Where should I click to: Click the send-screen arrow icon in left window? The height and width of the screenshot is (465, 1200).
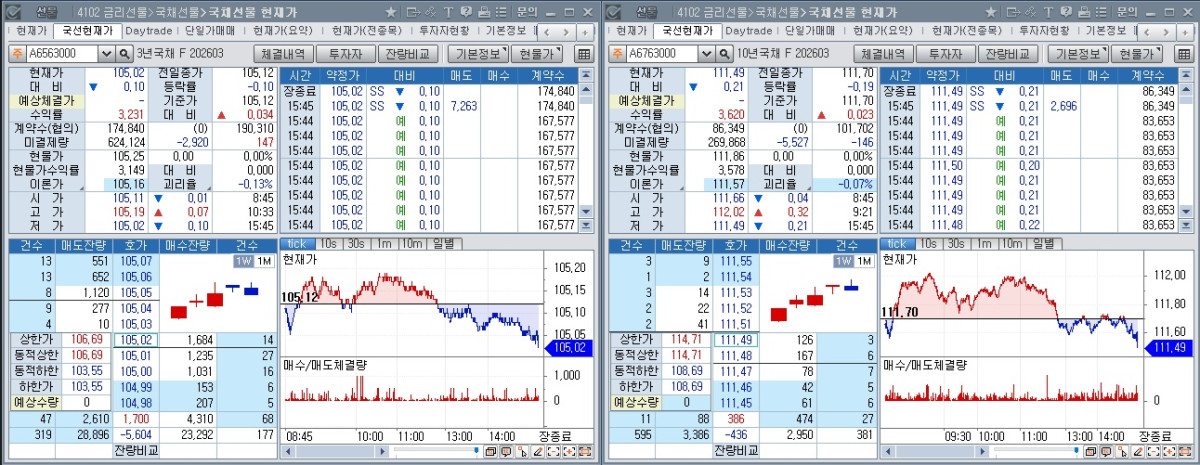pos(413,11)
